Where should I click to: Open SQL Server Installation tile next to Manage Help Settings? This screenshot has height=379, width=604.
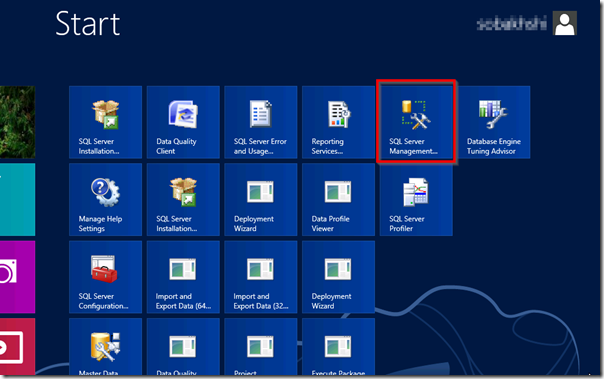pos(183,200)
